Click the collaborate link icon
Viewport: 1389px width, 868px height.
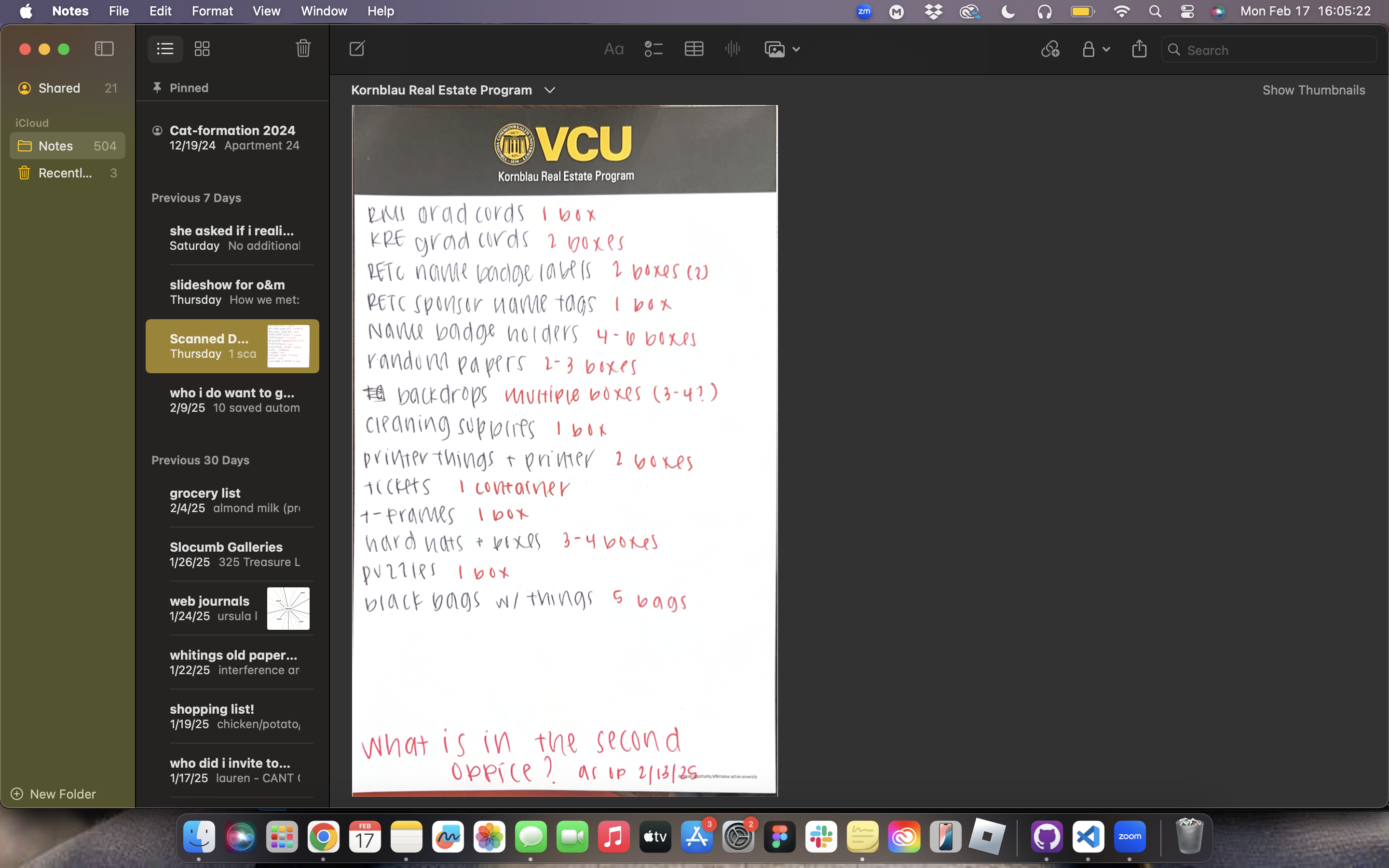click(1050, 49)
